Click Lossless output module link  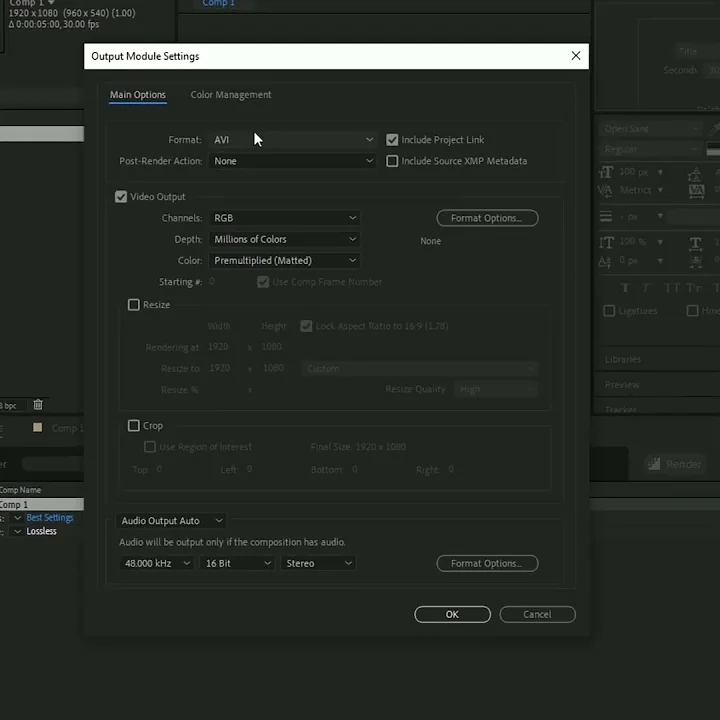pos(41,531)
